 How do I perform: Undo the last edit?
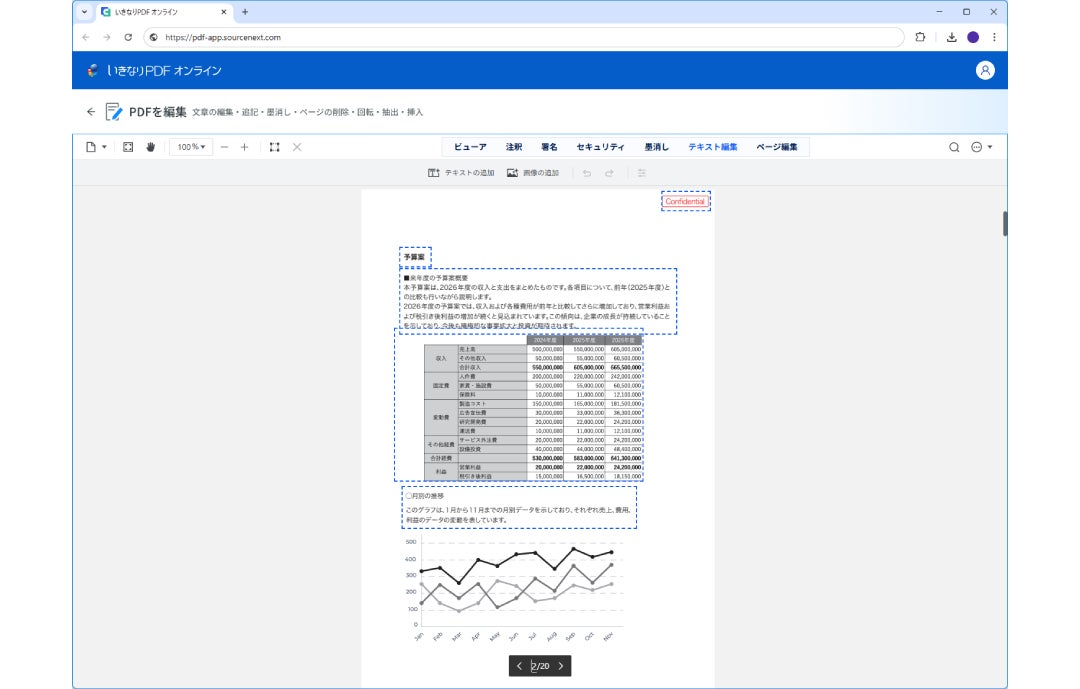click(587, 173)
